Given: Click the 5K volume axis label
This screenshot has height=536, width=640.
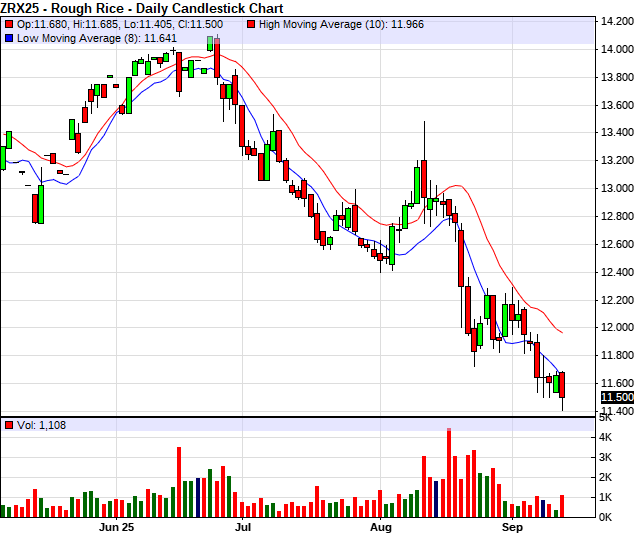Looking at the screenshot, I should pyautogui.click(x=607, y=437).
